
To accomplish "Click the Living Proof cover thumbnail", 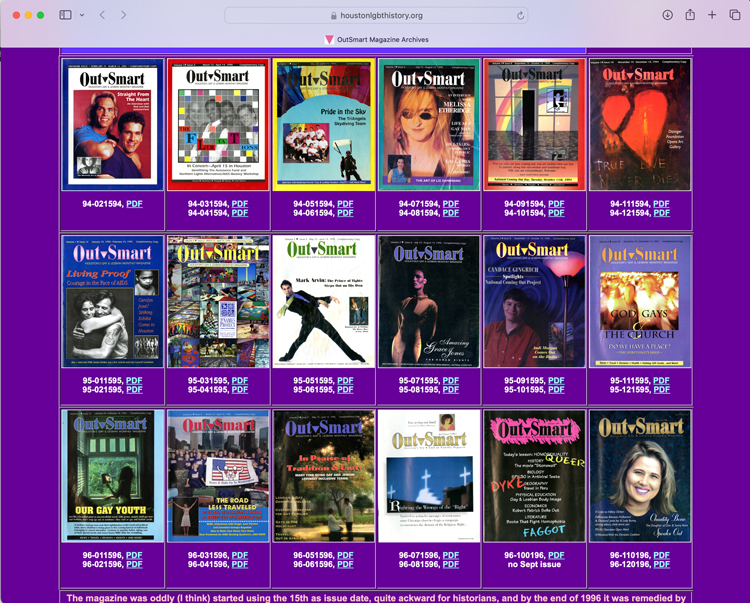I will pyautogui.click(x=112, y=301).
